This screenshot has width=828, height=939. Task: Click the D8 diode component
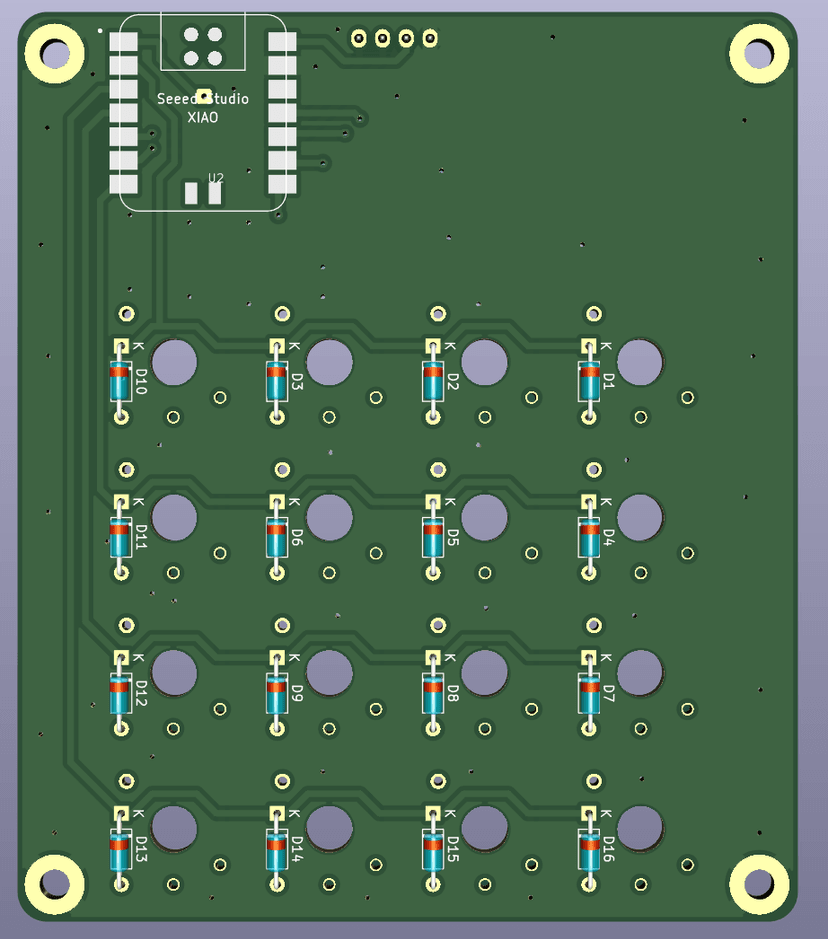coord(433,694)
